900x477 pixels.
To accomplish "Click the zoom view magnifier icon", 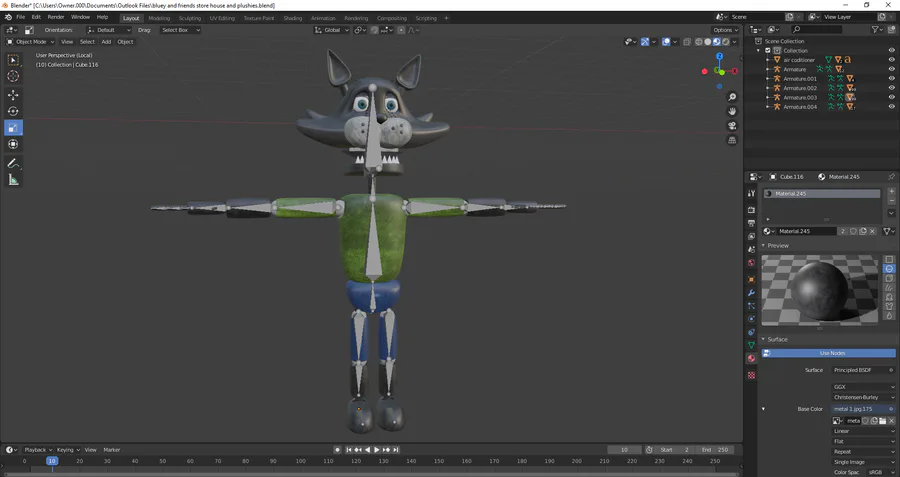I will coord(732,97).
